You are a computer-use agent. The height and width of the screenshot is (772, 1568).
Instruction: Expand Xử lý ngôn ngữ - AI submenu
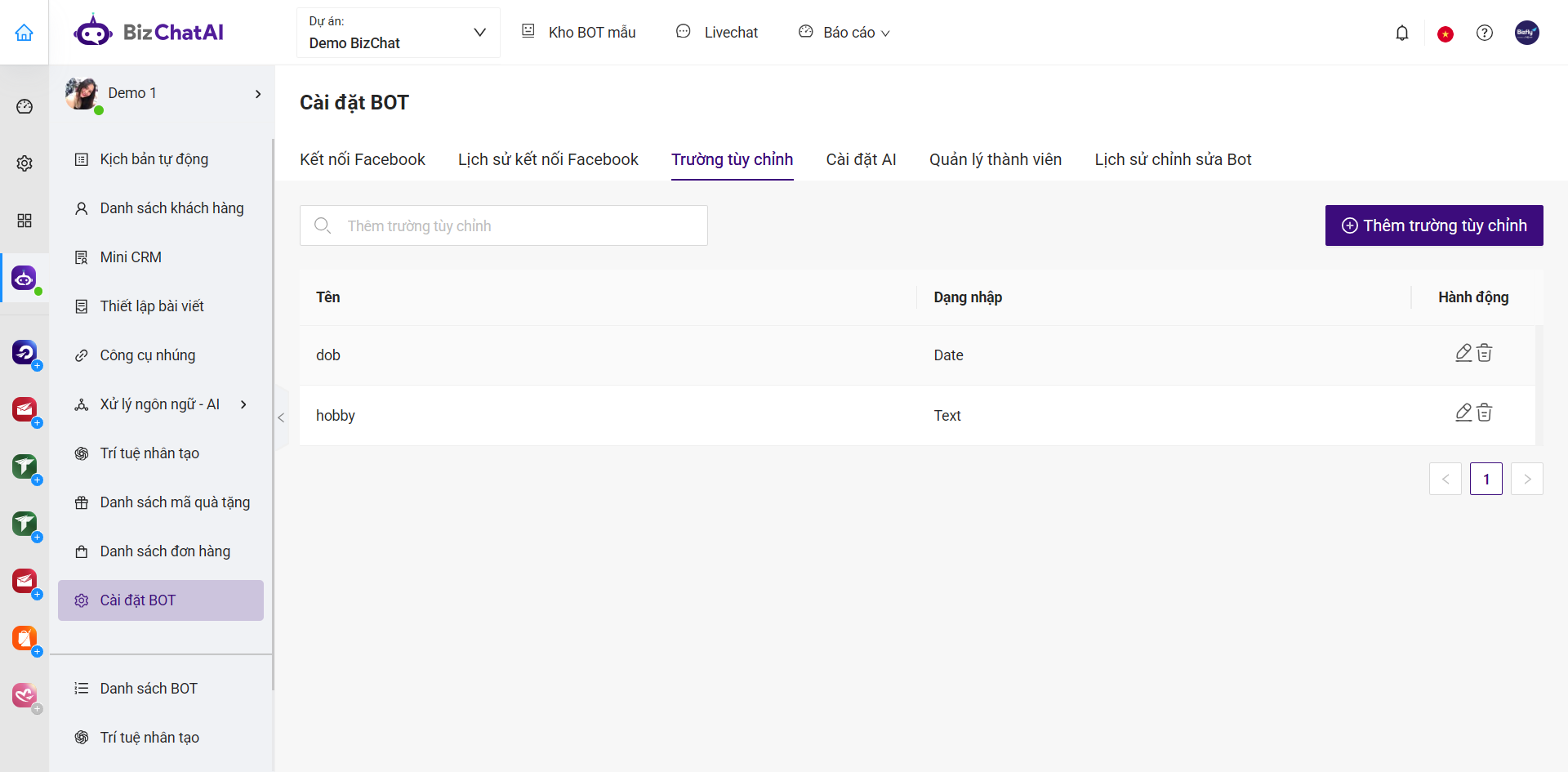pyautogui.click(x=243, y=404)
